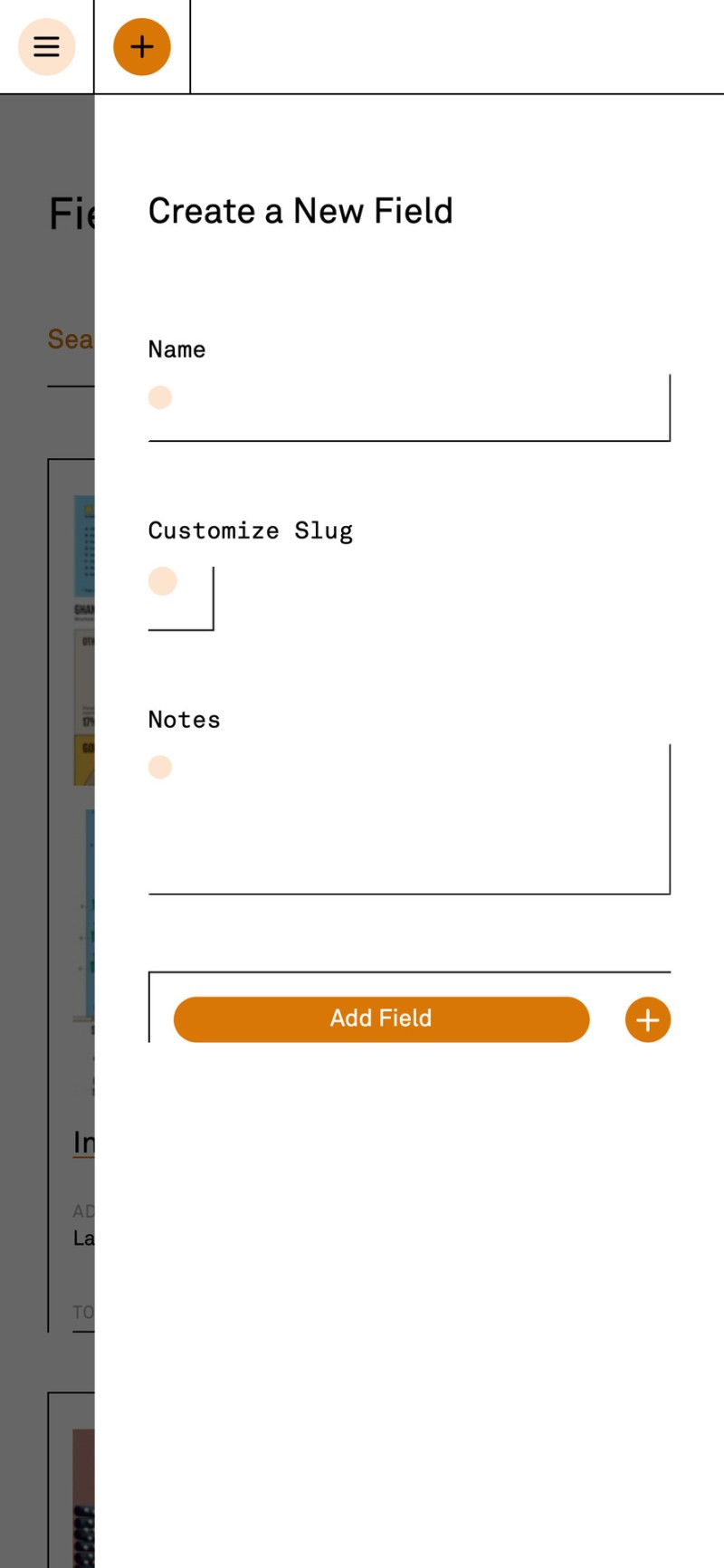The image size is (724, 1568).
Task: Open the underlined card title link at left
Action: point(83,1143)
